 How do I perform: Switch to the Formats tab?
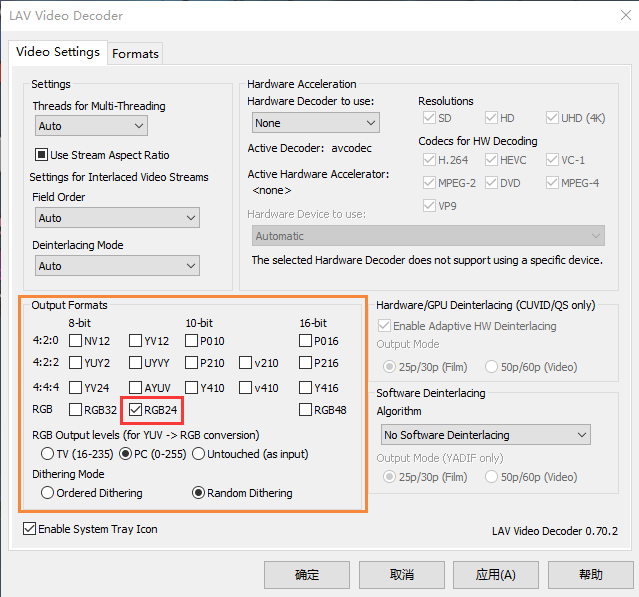(x=135, y=54)
